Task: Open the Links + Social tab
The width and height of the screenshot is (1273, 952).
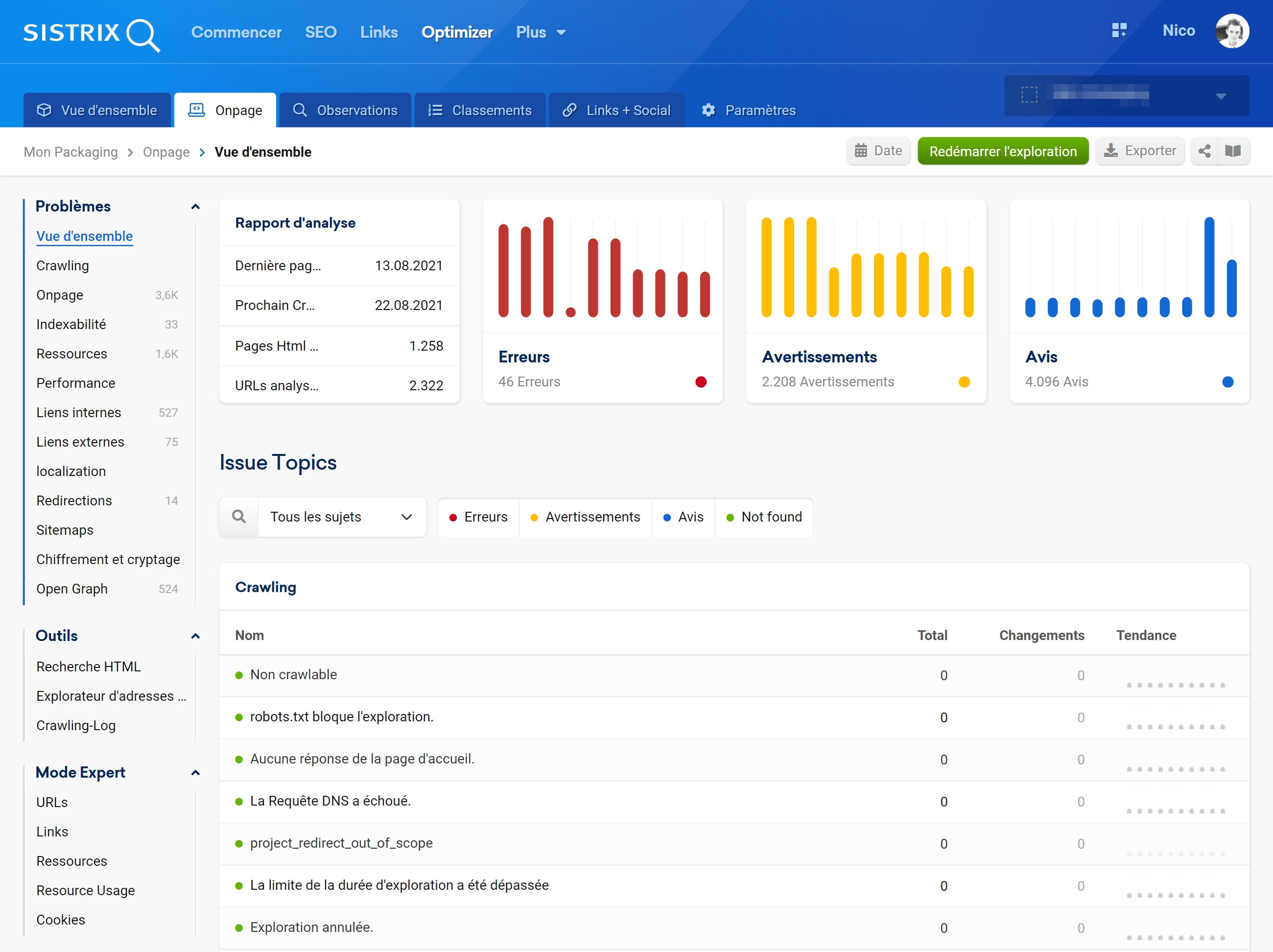Action: click(616, 110)
